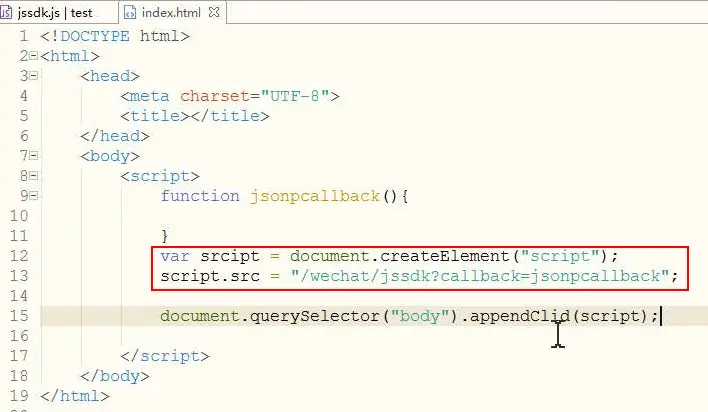Screen dimensions: 708x412
Task: Place cursor in the title tag line
Action: [195, 116]
